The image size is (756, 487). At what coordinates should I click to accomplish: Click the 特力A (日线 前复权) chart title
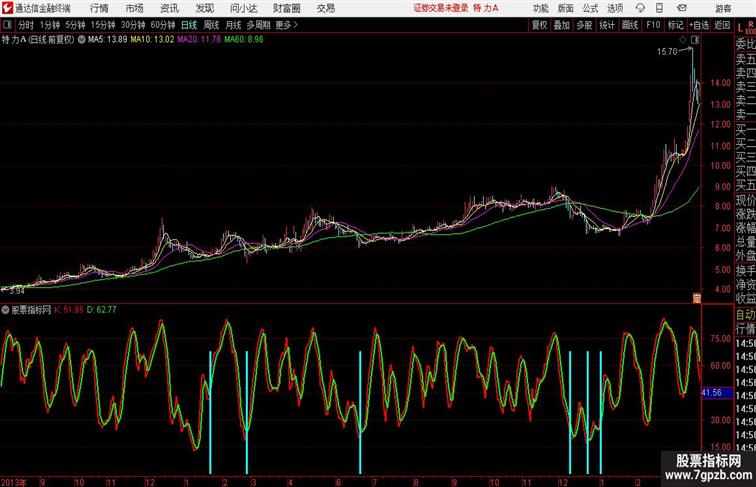click(38, 40)
